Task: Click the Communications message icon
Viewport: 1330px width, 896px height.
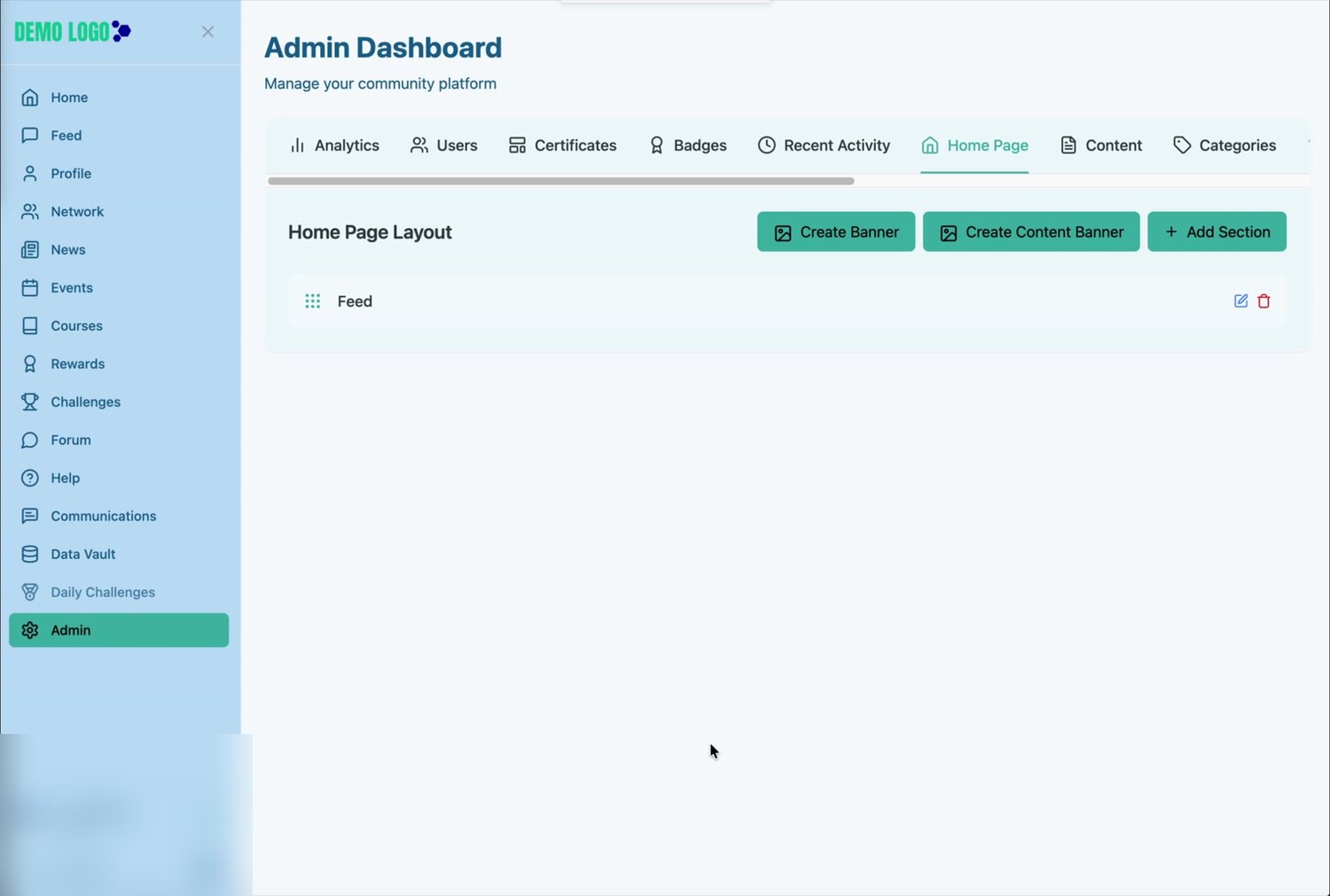Action: [x=30, y=517]
